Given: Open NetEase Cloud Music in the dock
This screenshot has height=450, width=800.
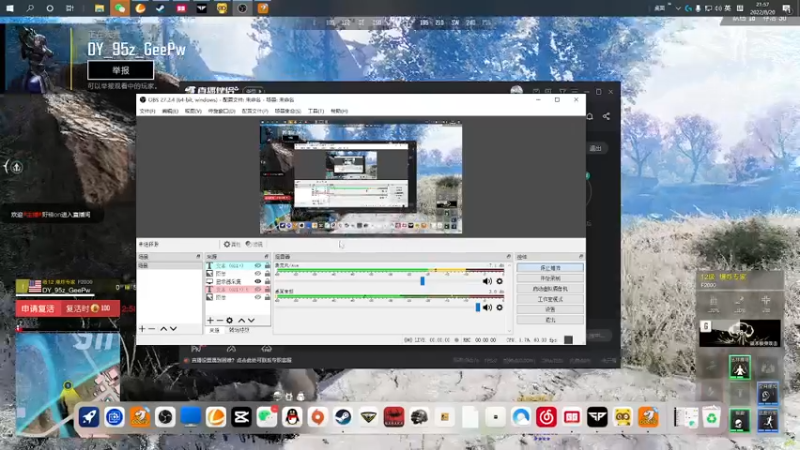Looking at the screenshot, I should (x=546, y=417).
